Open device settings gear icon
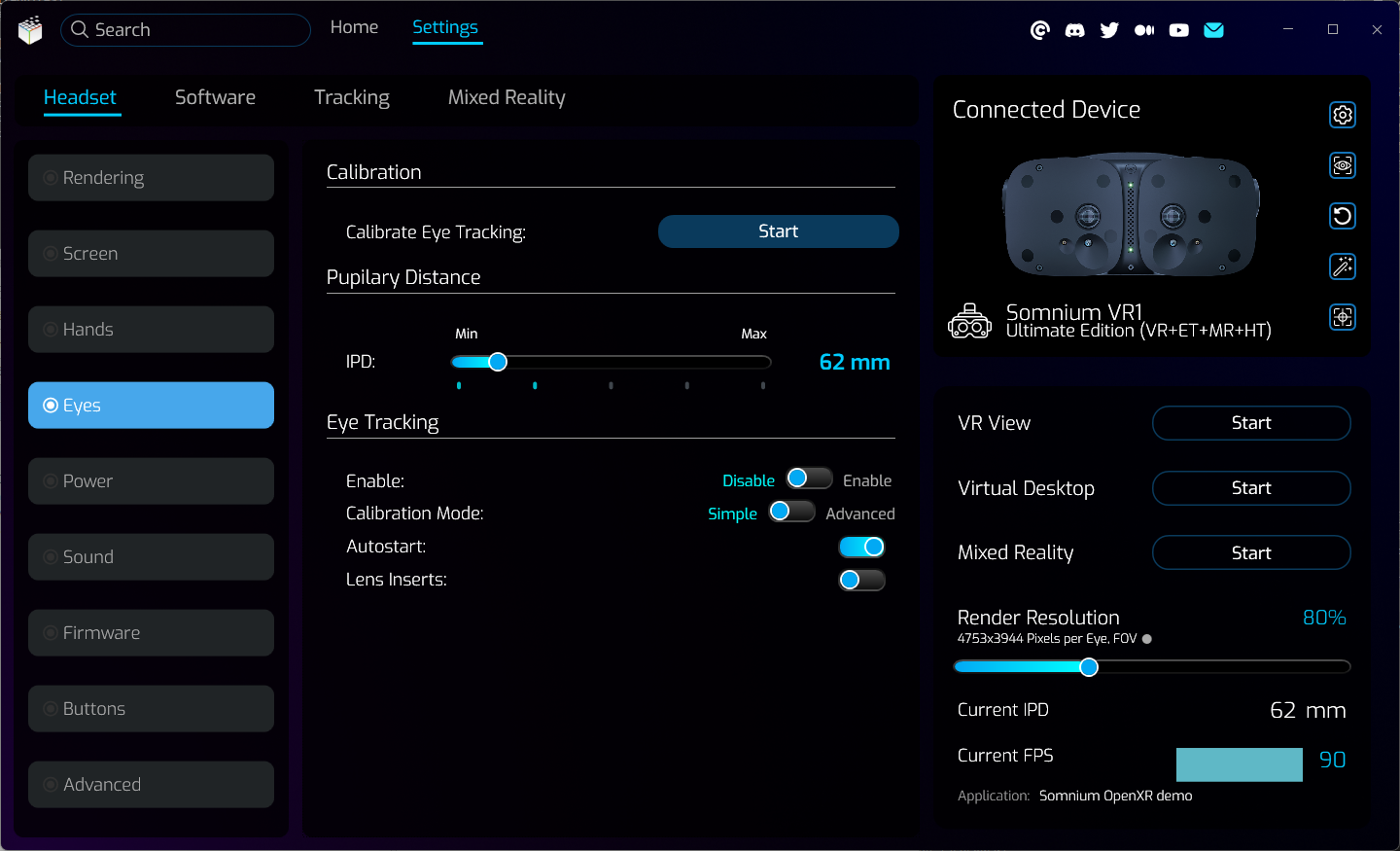Screen dimensions: 1400x851 [1343, 115]
